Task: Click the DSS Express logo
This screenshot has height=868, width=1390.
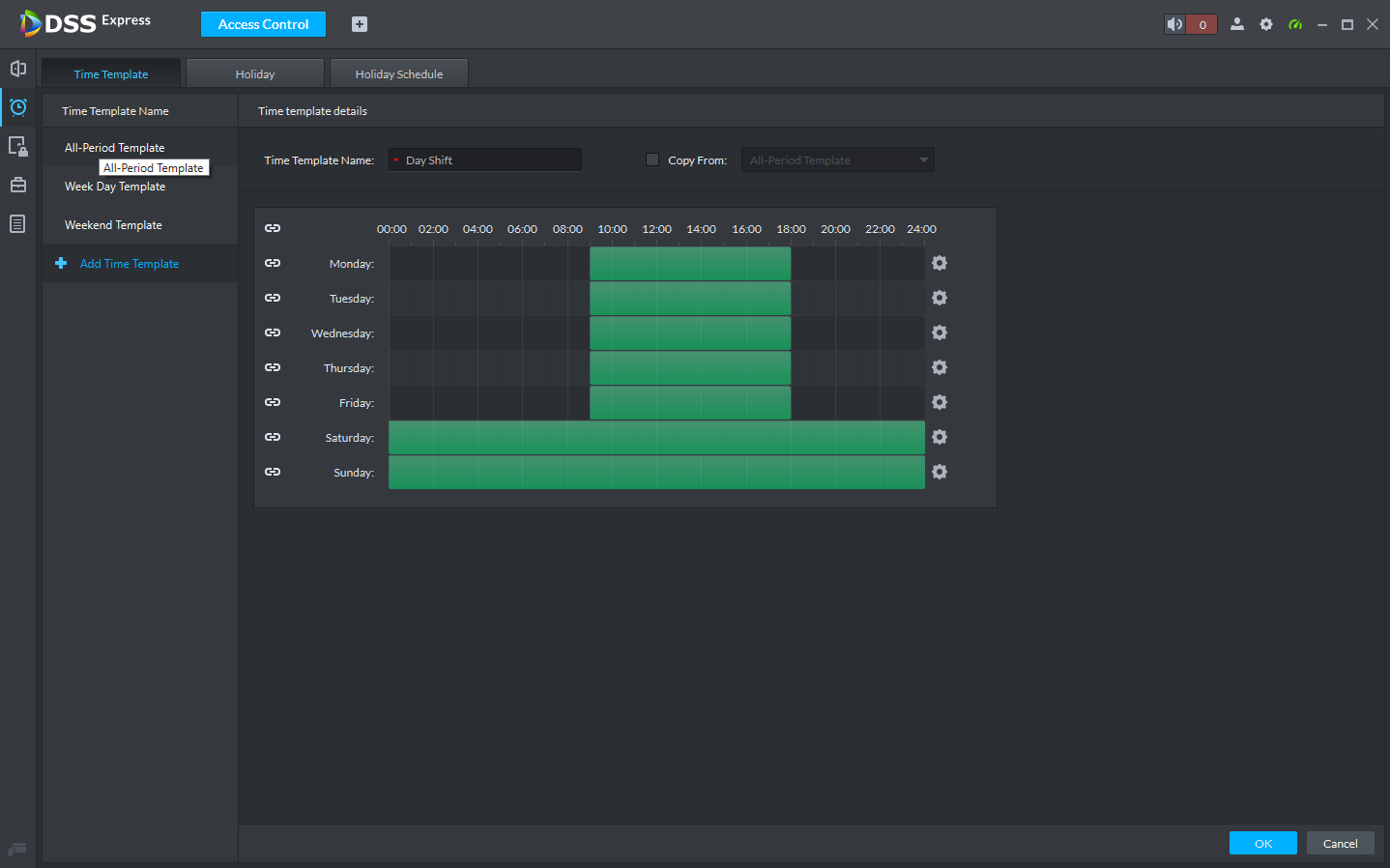Action: (85, 23)
